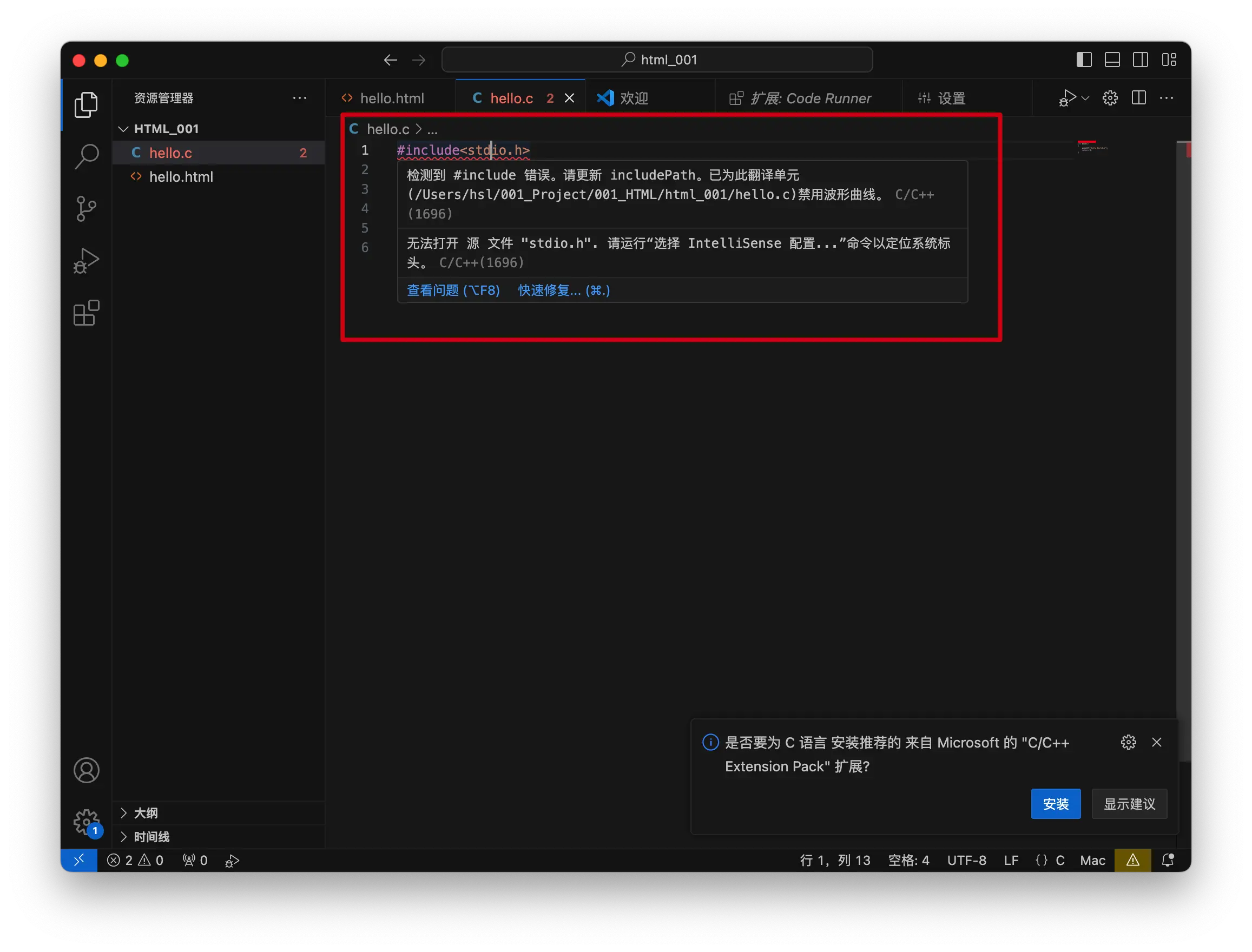Toggle the secondary side bar layout icon

pos(1141,59)
